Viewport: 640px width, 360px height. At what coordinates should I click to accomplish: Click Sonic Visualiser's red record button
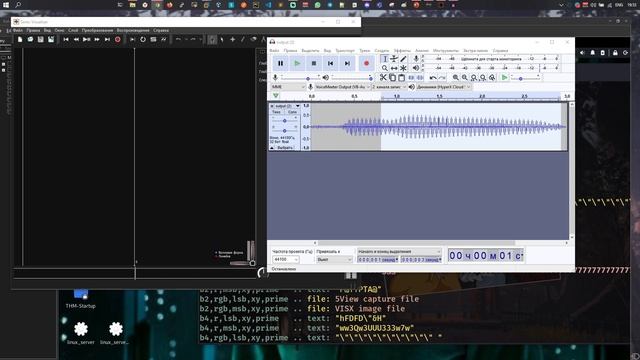click(x=118, y=40)
